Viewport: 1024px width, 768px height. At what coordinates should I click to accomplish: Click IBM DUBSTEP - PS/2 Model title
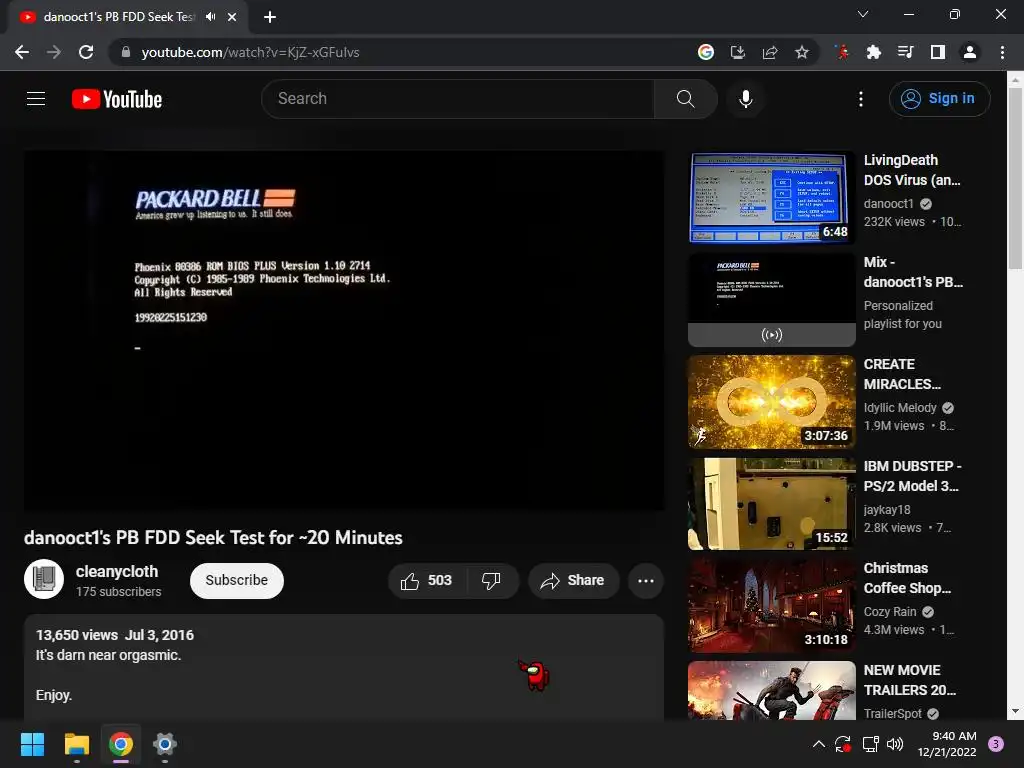coord(912,476)
